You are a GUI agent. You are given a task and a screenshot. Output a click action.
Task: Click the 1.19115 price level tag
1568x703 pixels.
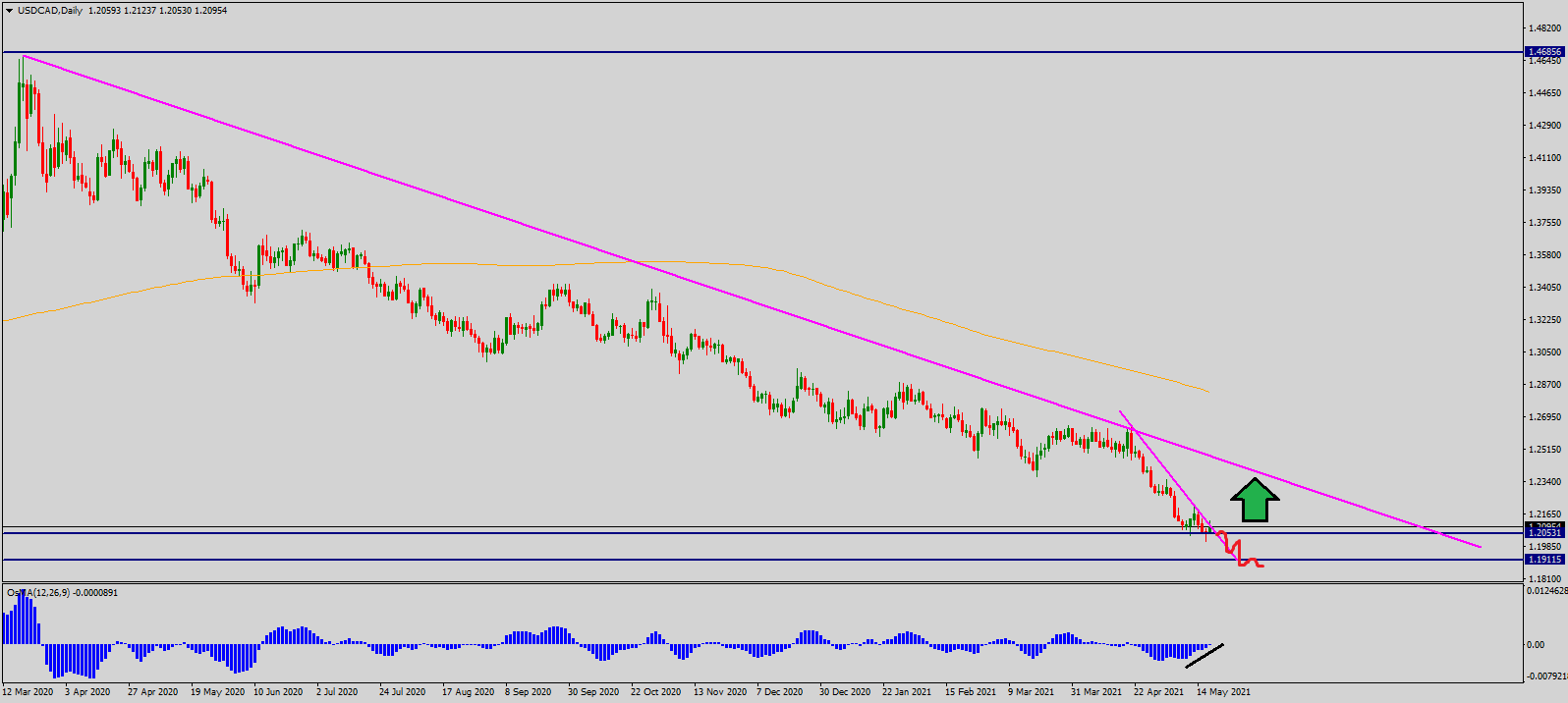(x=1543, y=560)
